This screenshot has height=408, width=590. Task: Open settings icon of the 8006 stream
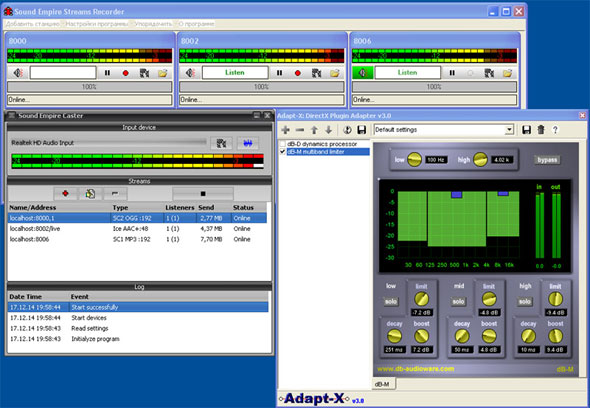(x=489, y=73)
